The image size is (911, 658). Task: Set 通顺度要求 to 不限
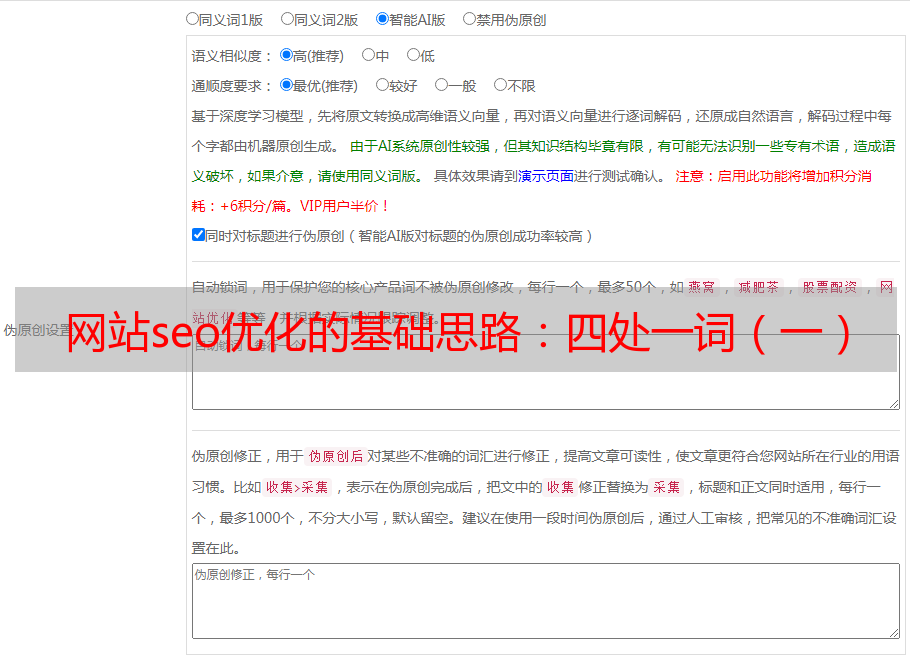500,85
